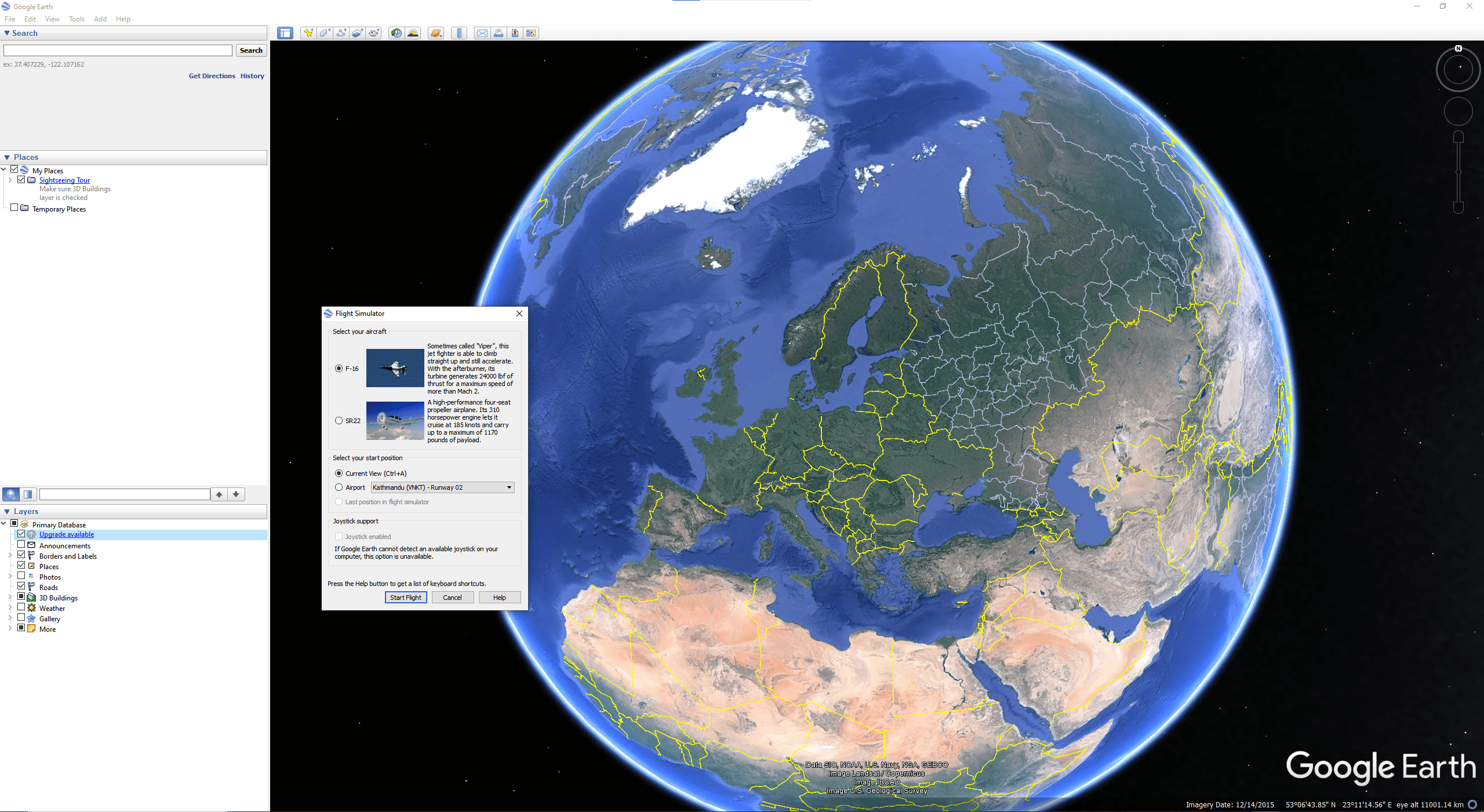The height and width of the screenshot is (812, 1484).
Task: Open the View menu
Action: [52, 19]
